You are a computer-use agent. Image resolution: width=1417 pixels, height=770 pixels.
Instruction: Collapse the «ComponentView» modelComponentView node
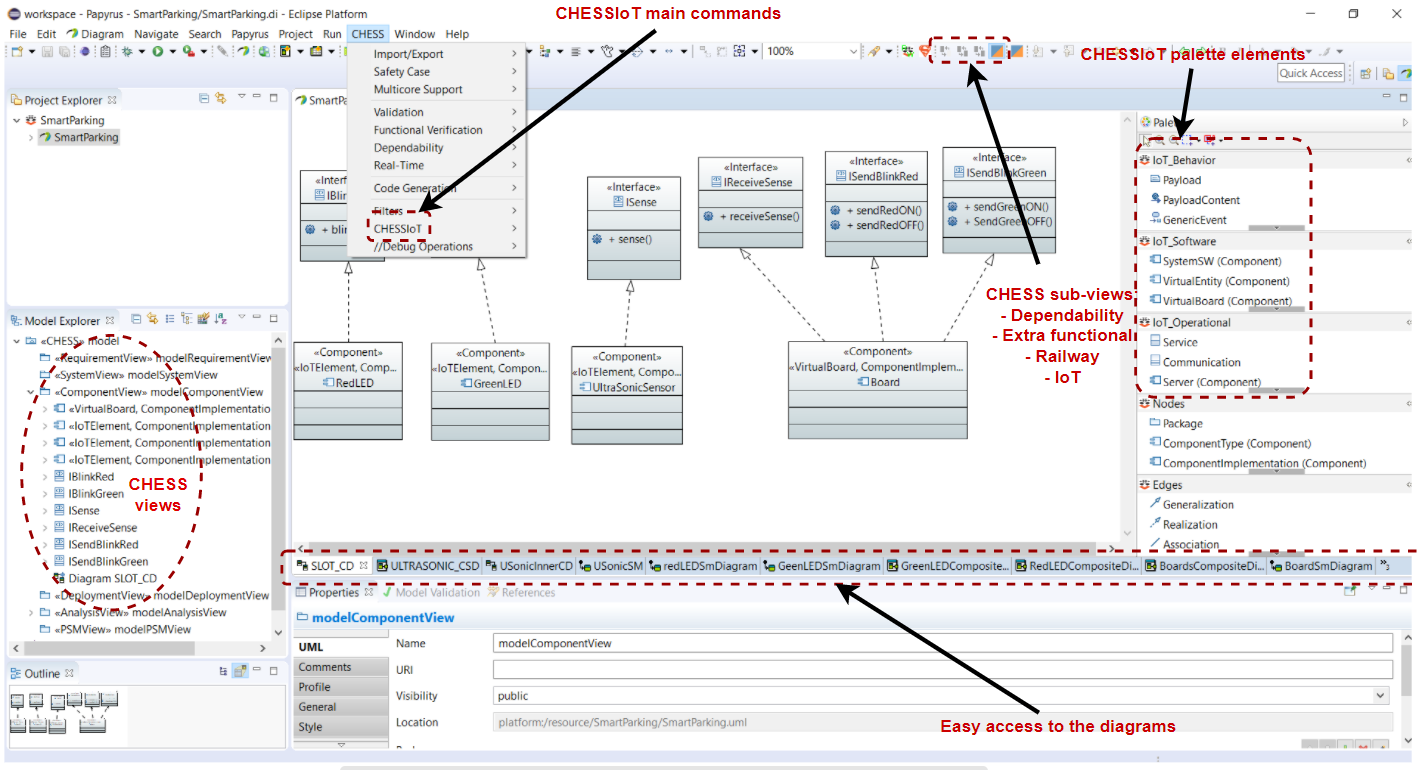point(31,392)
